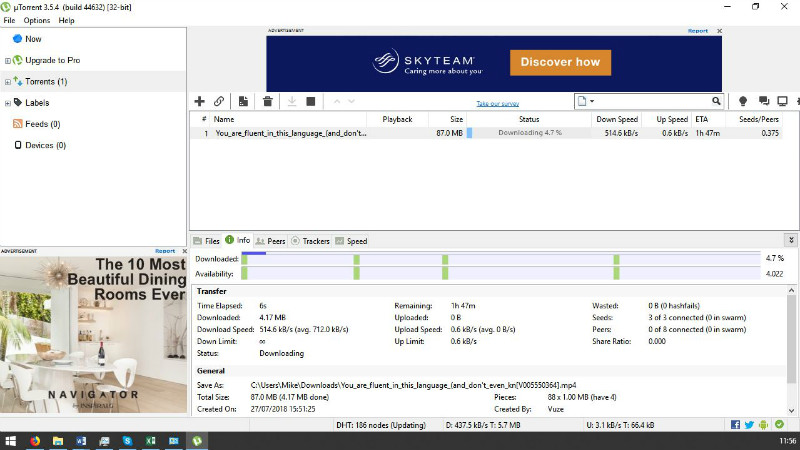The height and width of the screenshot is (450, 800).
Task: Click the dining rooms ad thumbnail
Action: coord(93,334)
